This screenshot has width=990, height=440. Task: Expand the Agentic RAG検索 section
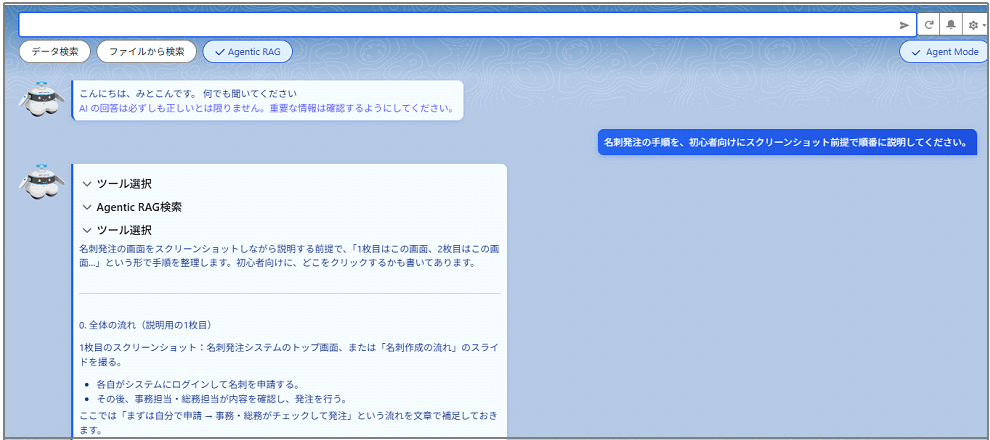(132, 207)
